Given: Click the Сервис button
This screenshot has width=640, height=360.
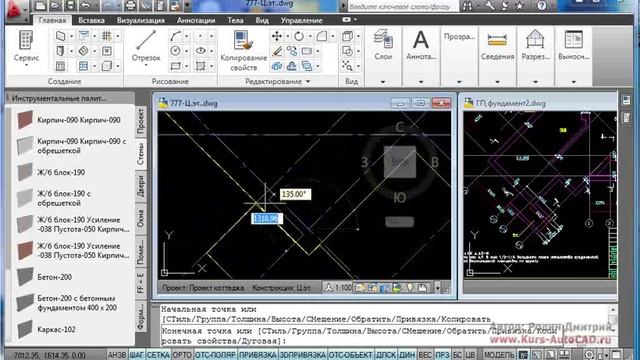Looking at the screenshot, I should point(26,47).
